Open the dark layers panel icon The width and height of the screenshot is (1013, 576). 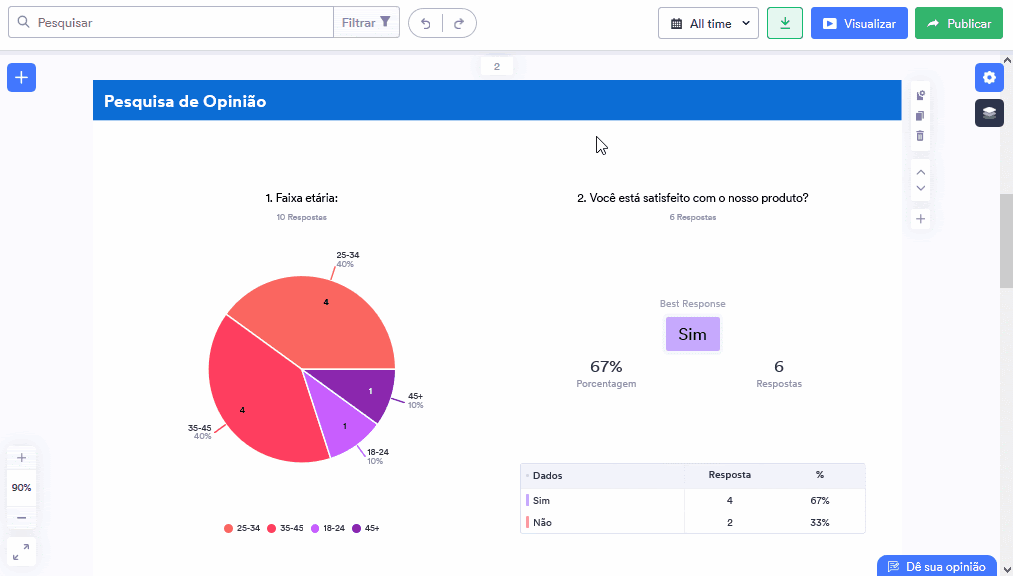pos(989,113)
